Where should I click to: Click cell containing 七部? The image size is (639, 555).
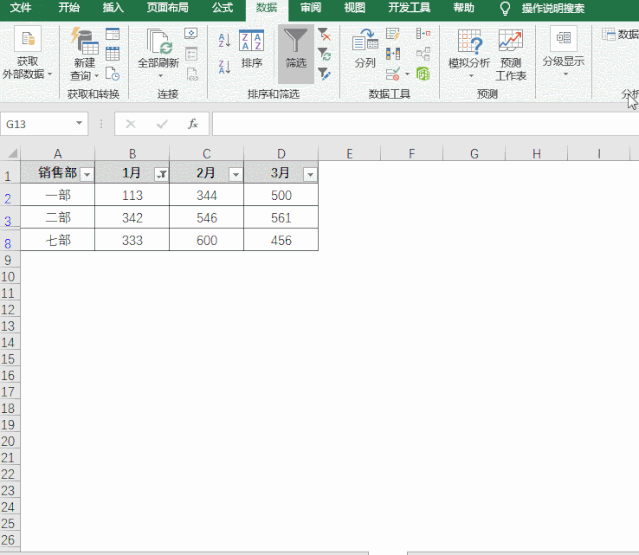click(x=57, y=240)
